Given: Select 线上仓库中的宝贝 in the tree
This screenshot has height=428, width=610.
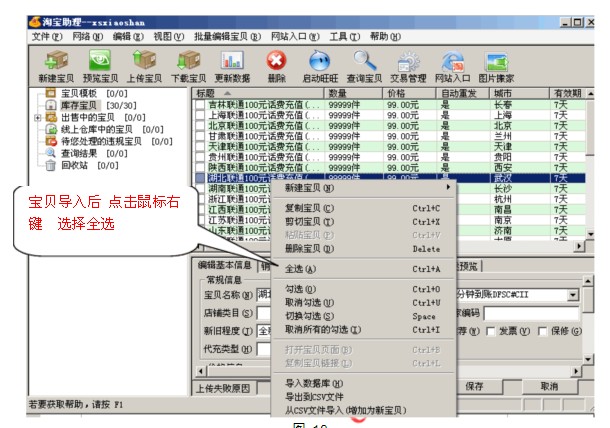Looking at the screenshot, I should (x=97, y=130).
